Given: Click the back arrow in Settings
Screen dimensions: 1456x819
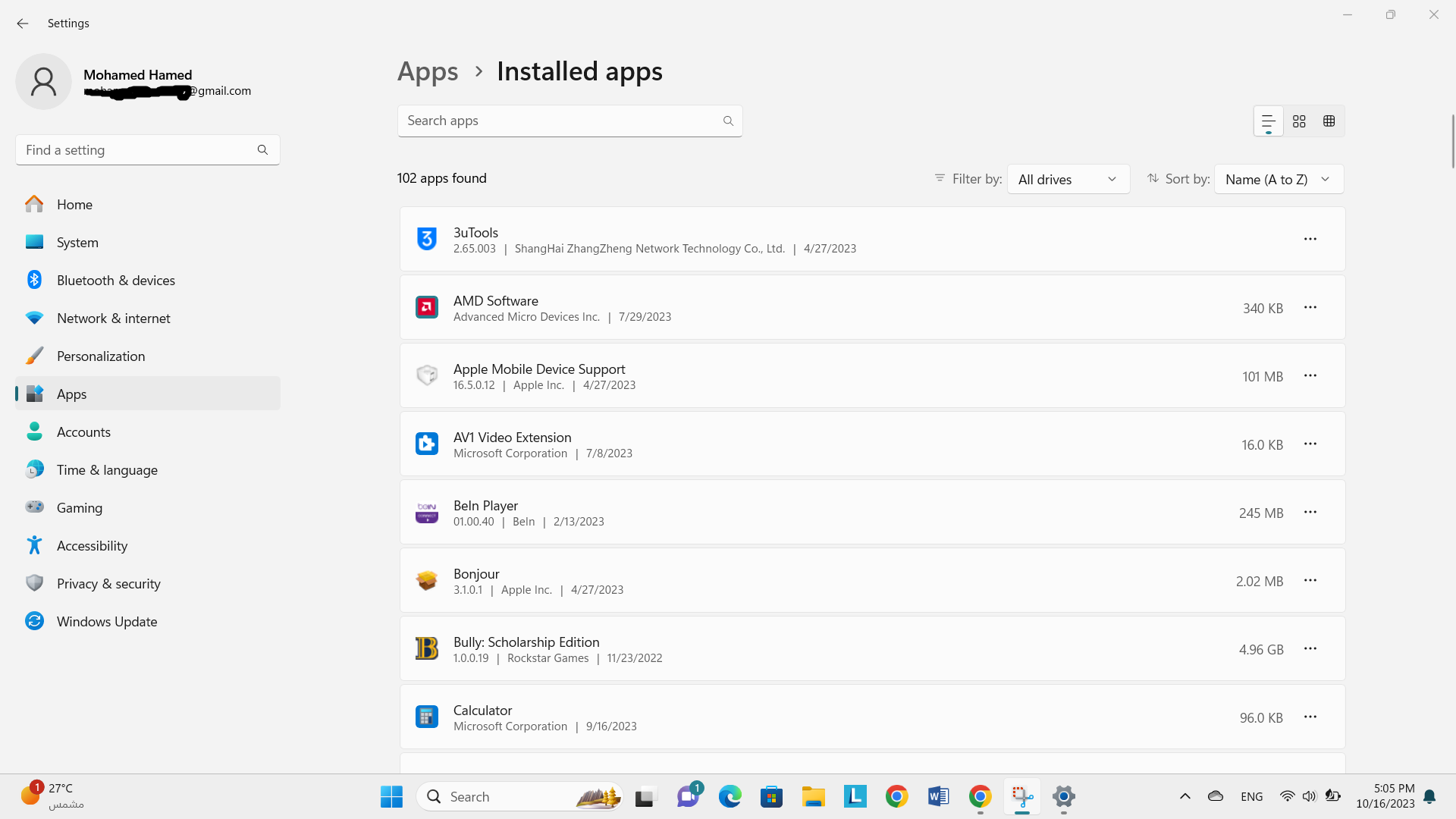Looking at the screenshot, I should pyautogui.click(x=23, y=24).
